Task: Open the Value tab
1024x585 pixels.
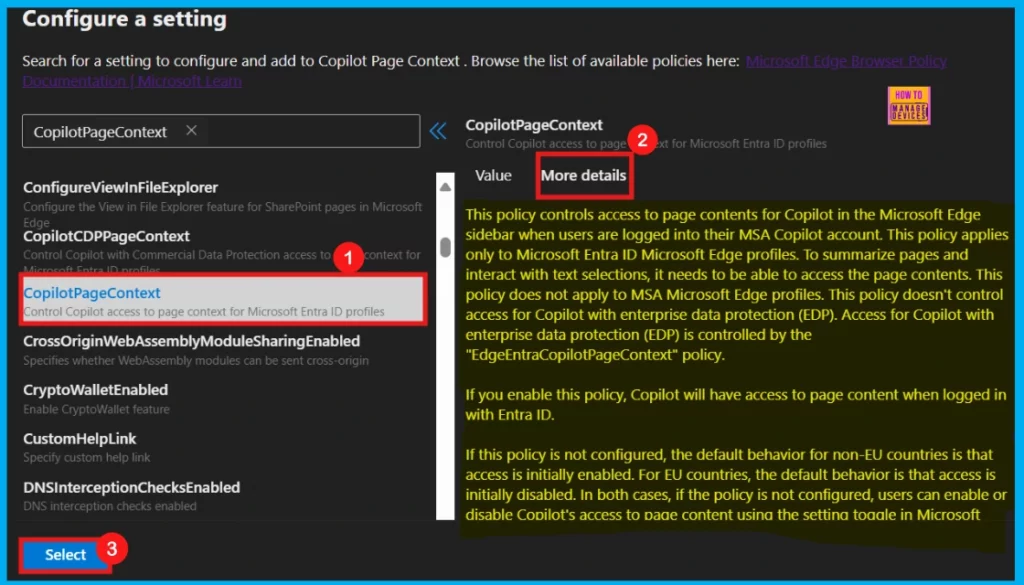Action: (x=493, y=175)
